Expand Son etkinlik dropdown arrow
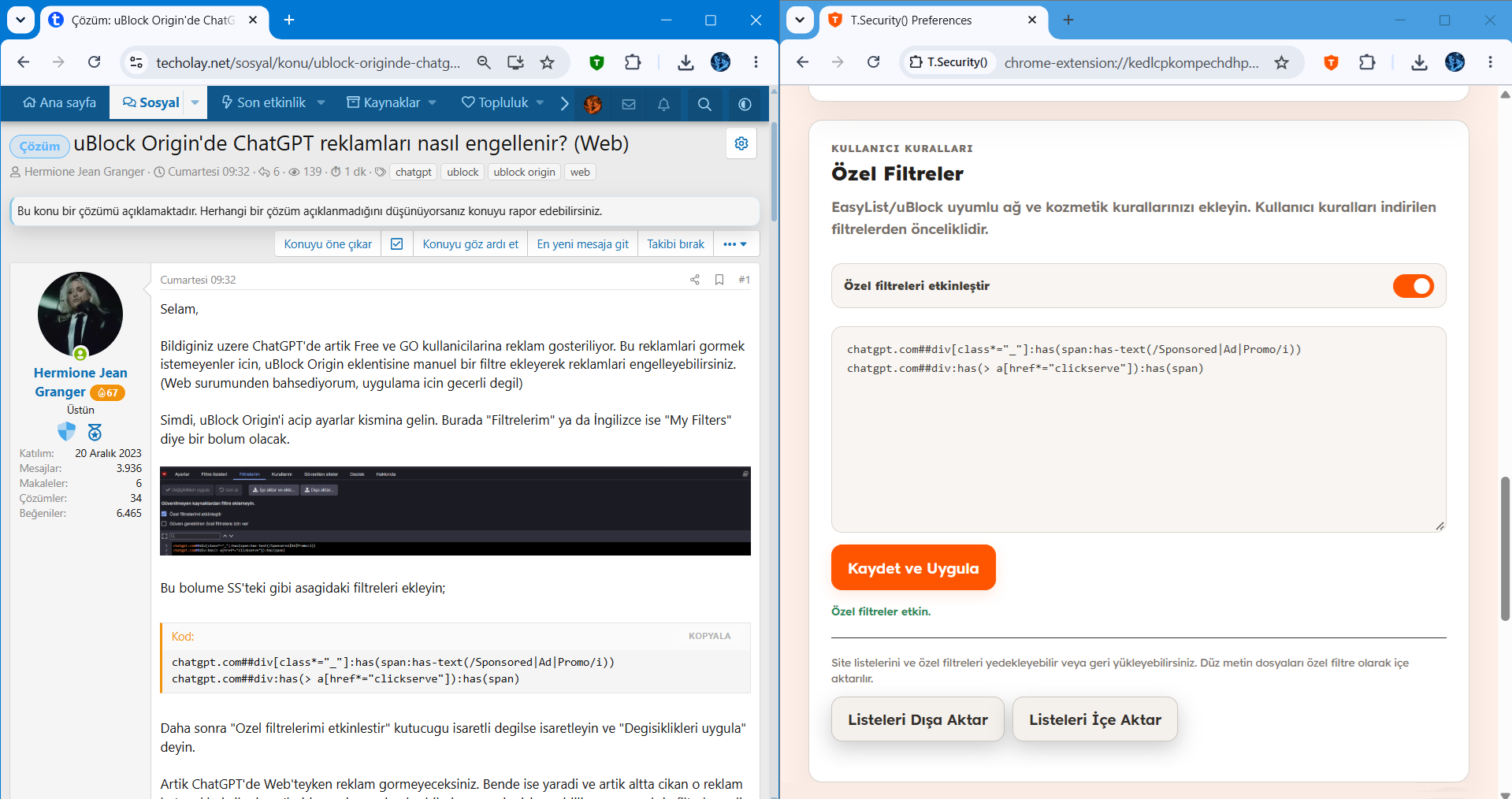The image size is (1512, 799). (321, 102)
